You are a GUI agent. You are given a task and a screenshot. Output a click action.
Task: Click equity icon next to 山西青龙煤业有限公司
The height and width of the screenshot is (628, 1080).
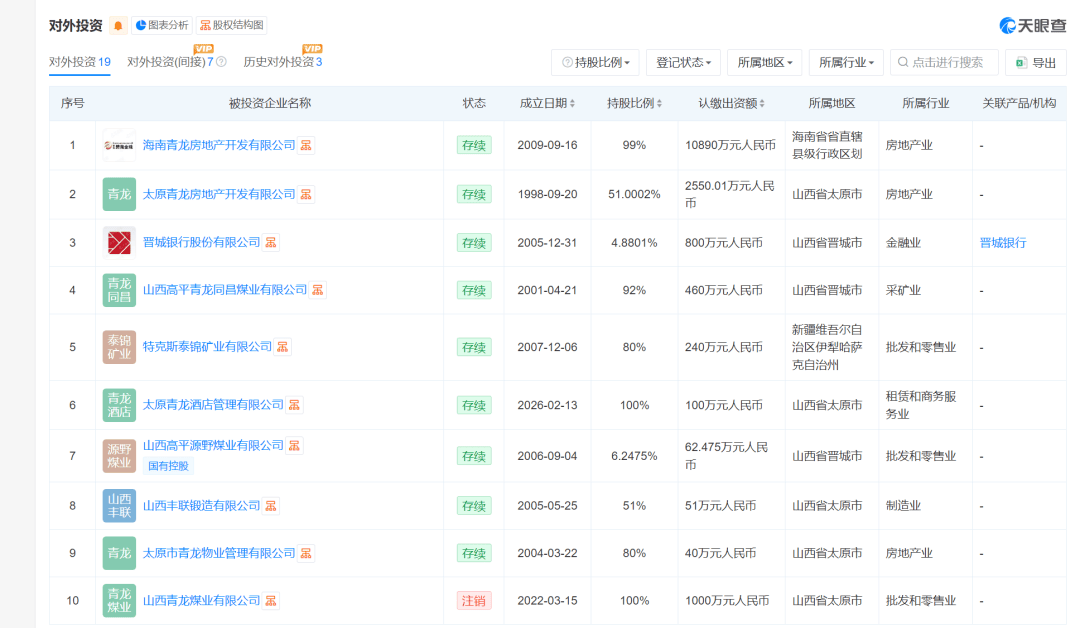271,601
